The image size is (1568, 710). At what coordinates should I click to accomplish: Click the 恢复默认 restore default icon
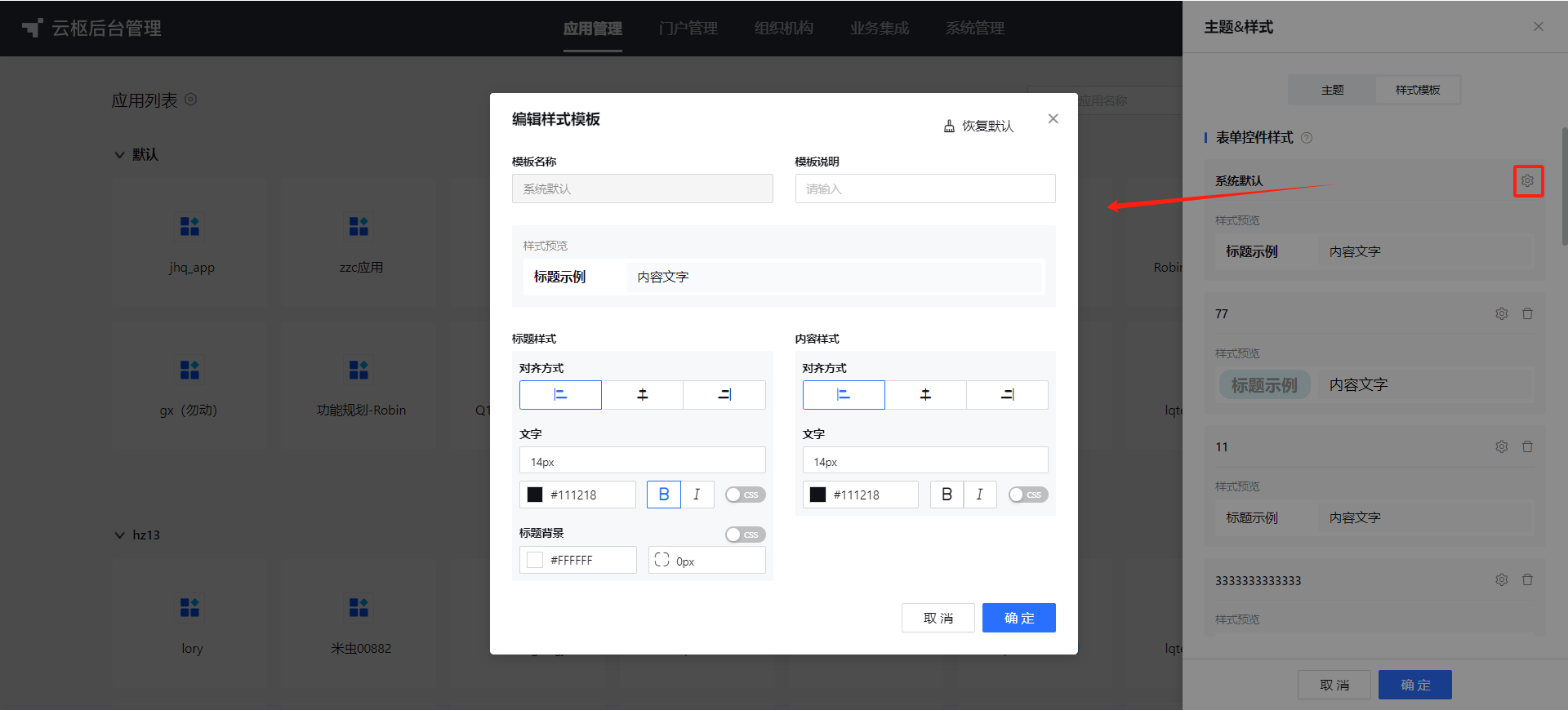[x=949, y=126]
